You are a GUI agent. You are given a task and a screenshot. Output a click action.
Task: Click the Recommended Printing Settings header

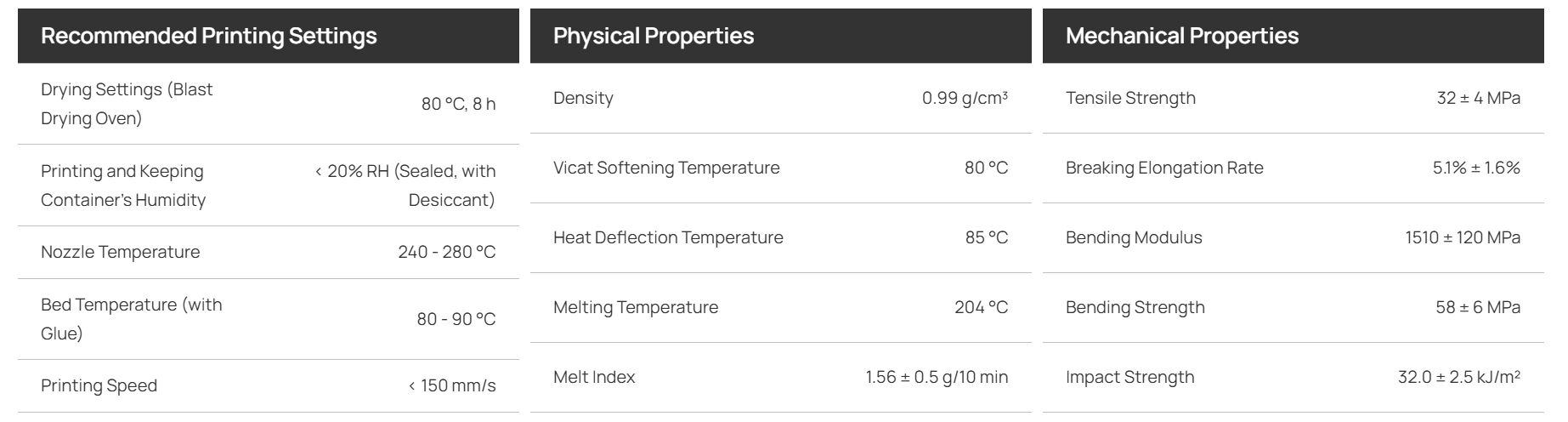coord(209,36)
